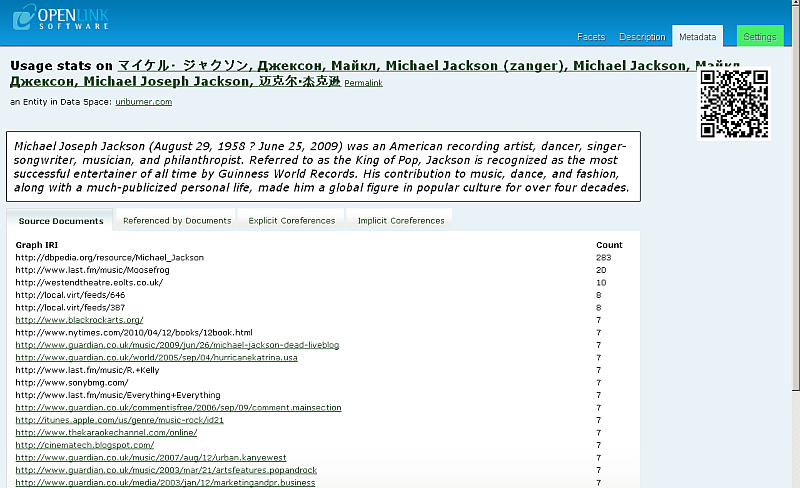Open guardian urban.kanyewest link

tap(151, 457)
